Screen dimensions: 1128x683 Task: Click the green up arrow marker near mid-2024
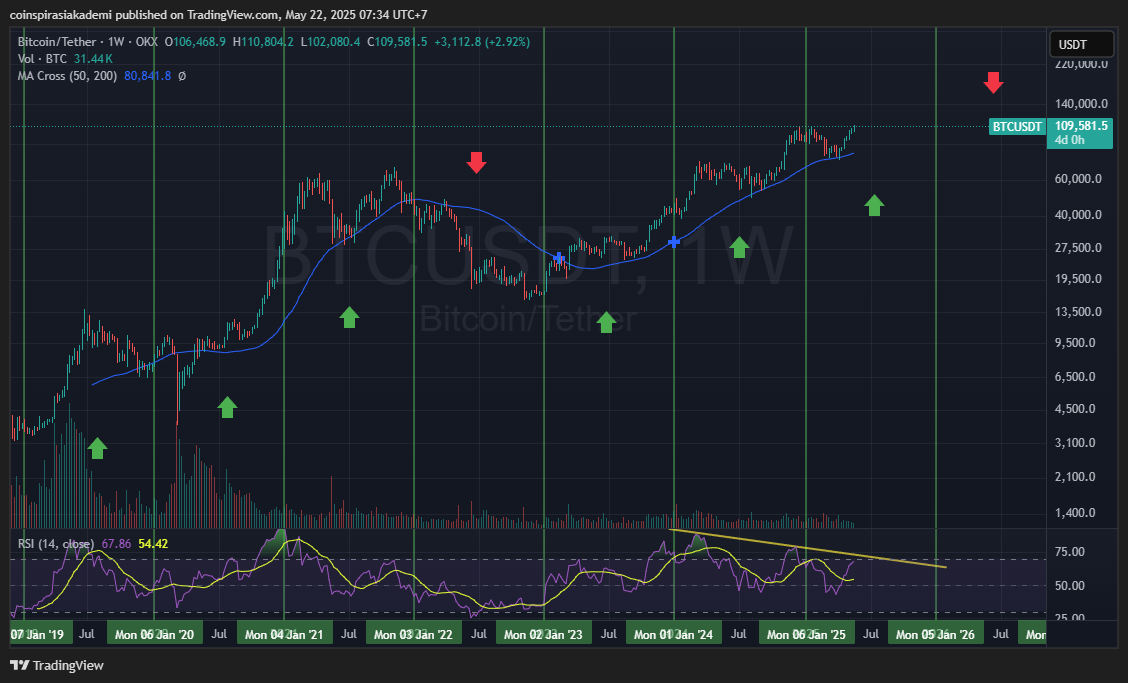(739, 248)
